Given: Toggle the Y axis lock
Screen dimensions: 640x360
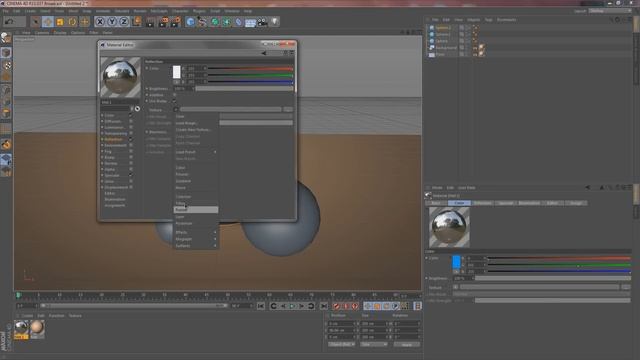Looking at the screenshot, I should coord(112,22).
